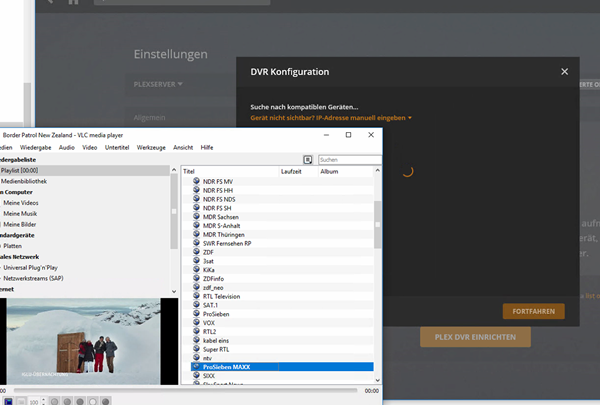Click the playlist scrollbar up arrow
This screenshot has height=405, width=600.
pos(378,170)
